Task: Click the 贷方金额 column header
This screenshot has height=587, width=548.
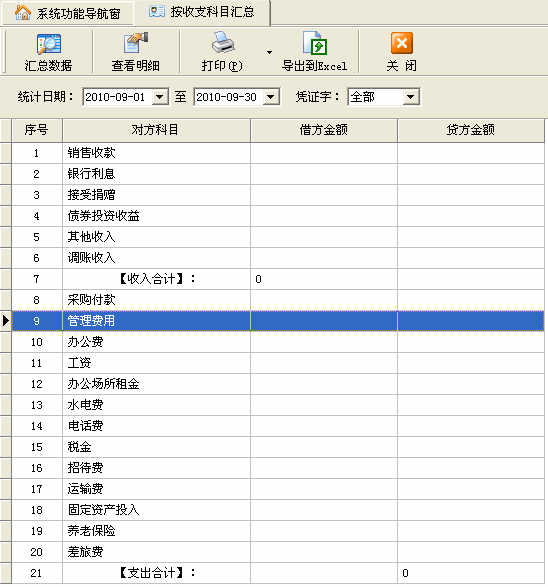Action: pyautogui.click(x=471, y=131)
